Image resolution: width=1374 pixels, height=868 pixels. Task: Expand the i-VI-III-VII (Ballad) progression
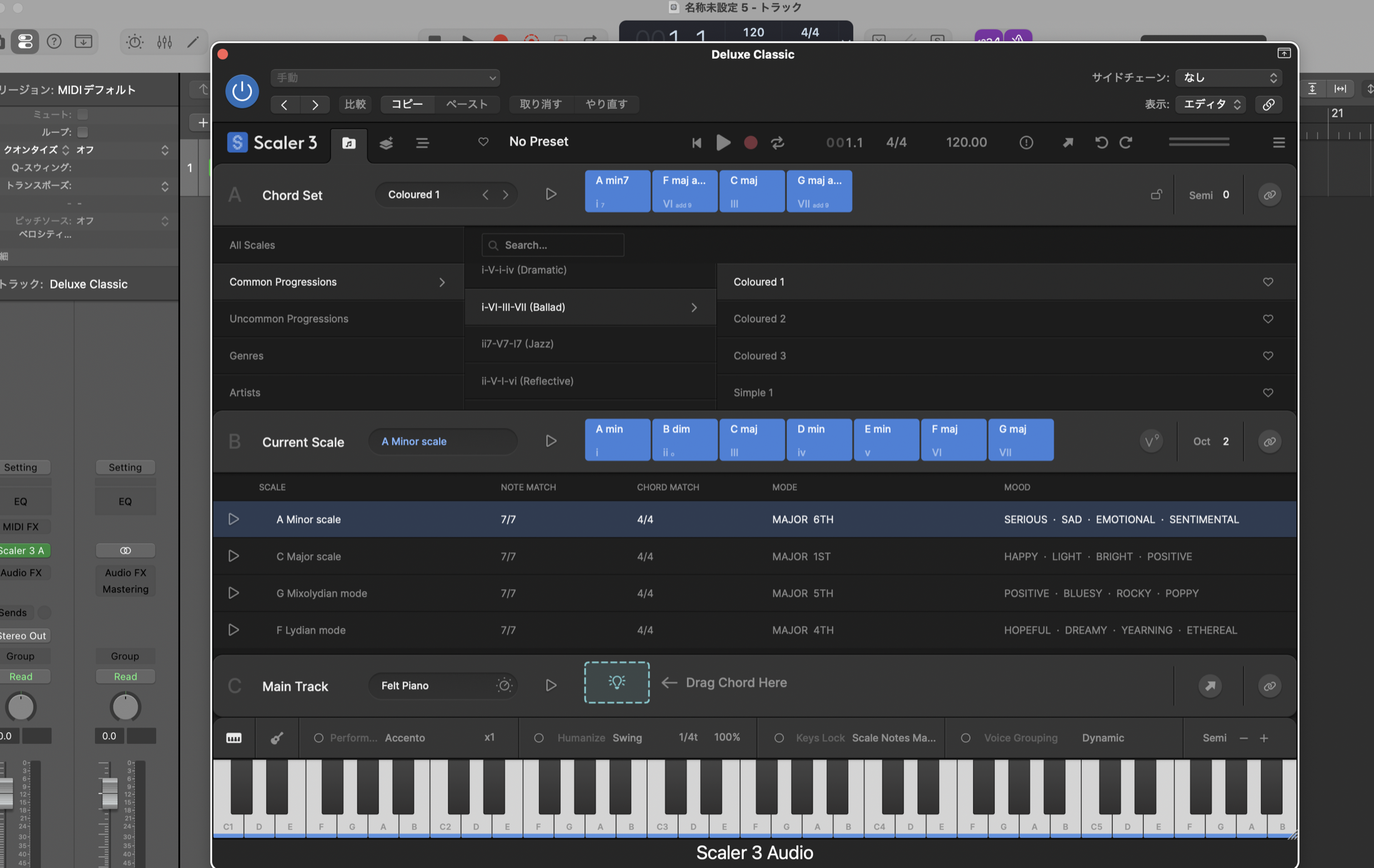[590, 307]
